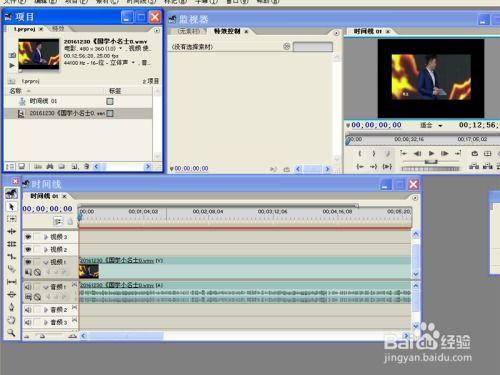Switch to the 特效控制 tab
The height and width of the screenshot is (375, 500).
point(227,31)
